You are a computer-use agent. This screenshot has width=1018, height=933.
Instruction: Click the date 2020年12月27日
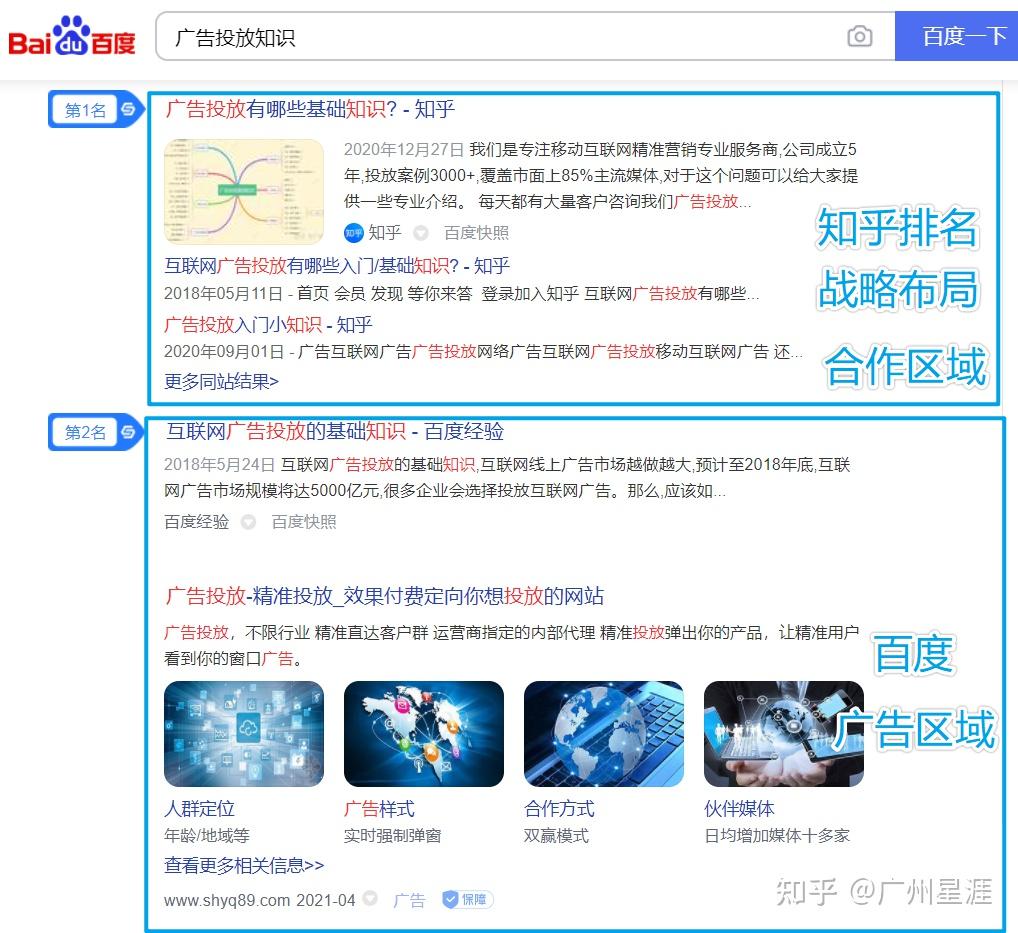coord(404,150)
